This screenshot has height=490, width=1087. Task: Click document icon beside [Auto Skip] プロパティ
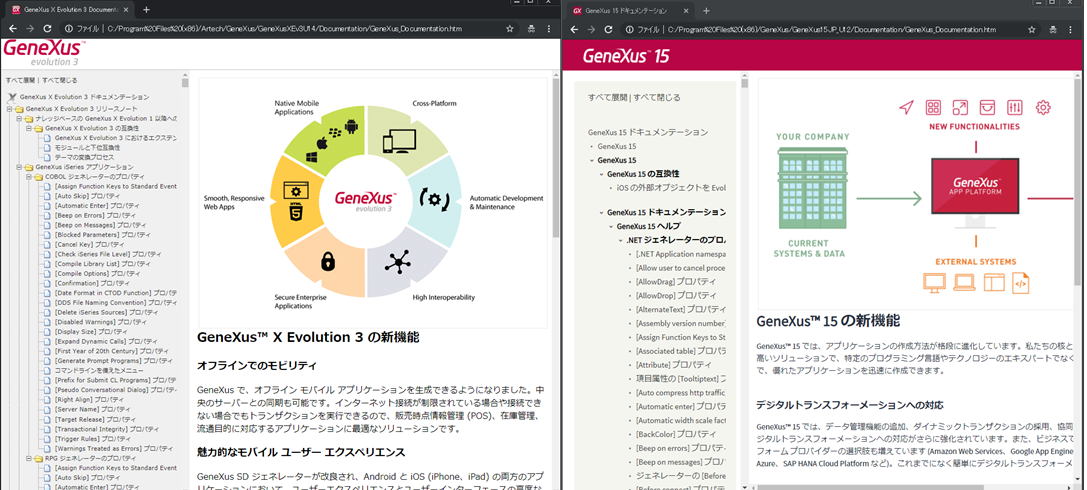[48, 196]
